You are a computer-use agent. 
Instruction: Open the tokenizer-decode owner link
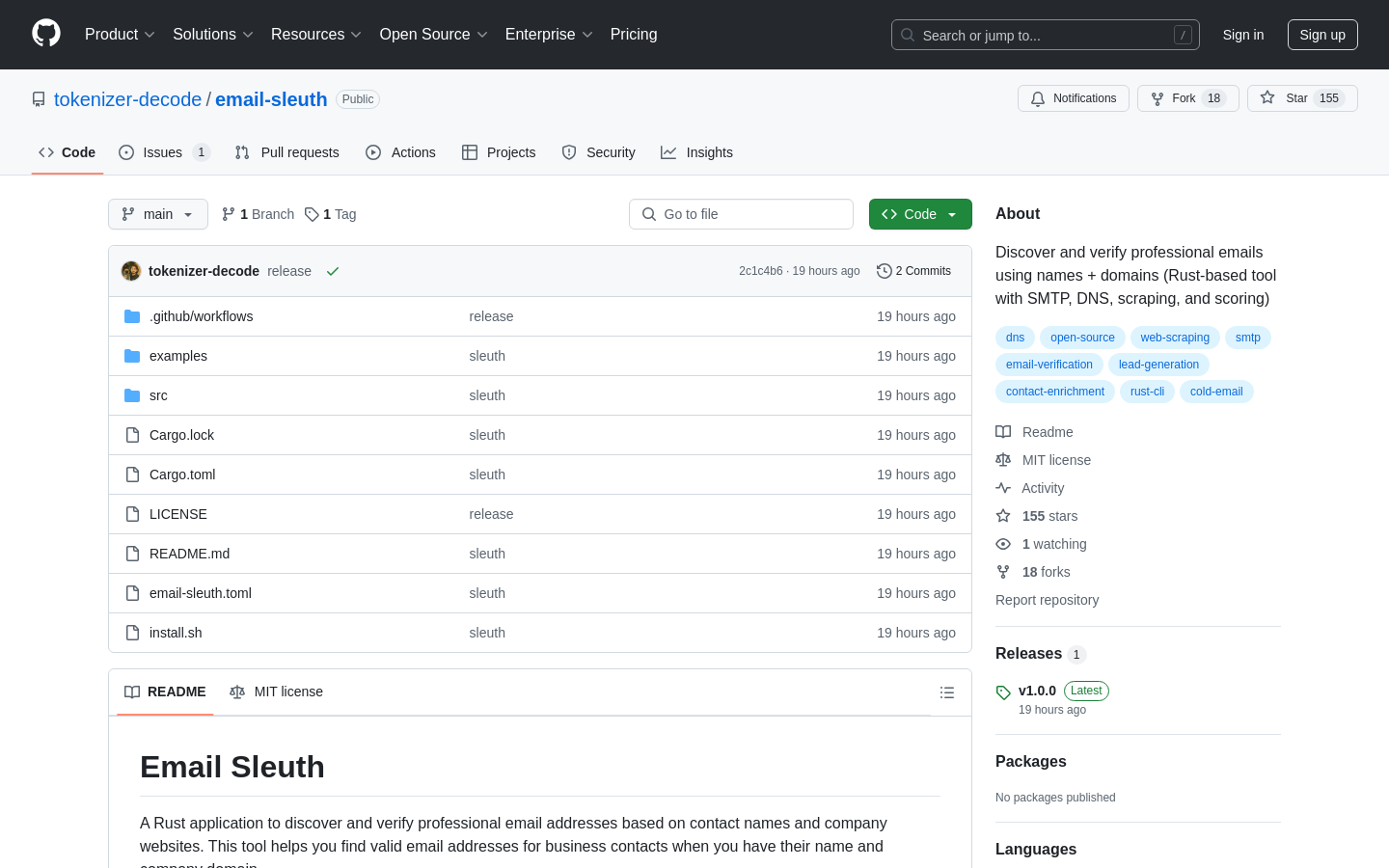(127, 99)
